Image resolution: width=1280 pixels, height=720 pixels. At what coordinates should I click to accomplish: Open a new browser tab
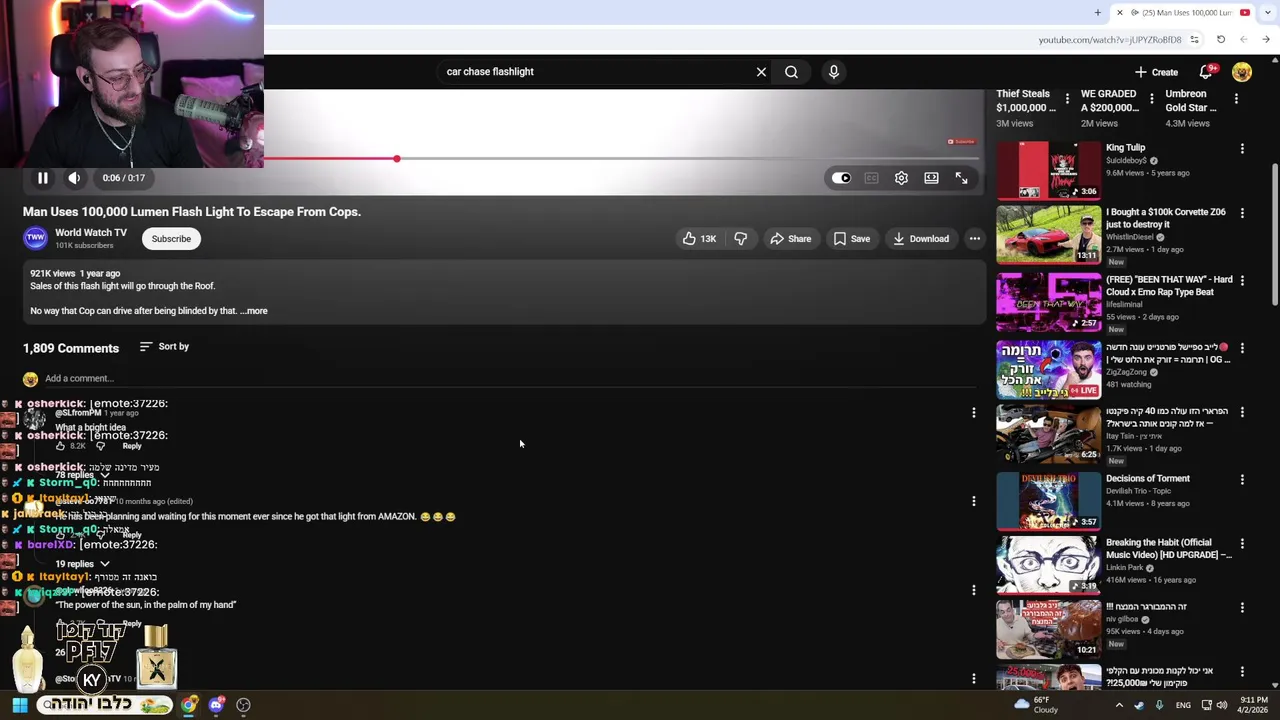point(1097,13)
